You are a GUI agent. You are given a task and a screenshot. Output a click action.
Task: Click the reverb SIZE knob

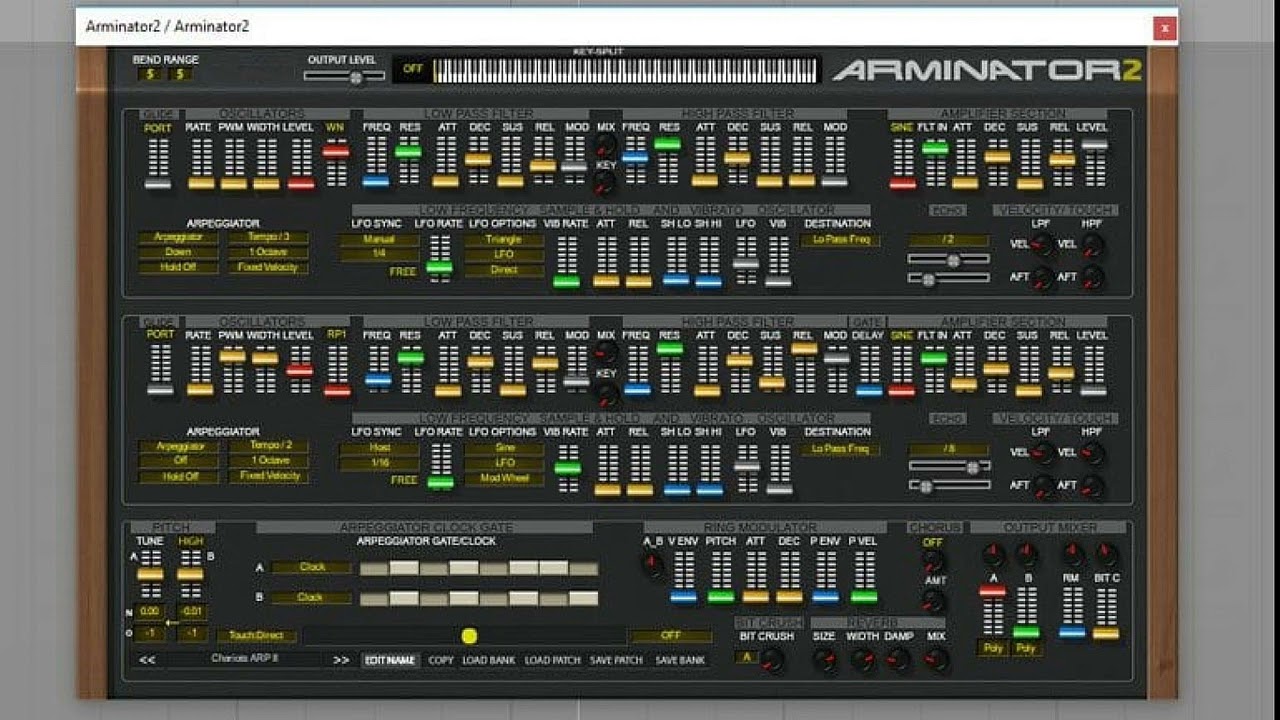point(824,659)
